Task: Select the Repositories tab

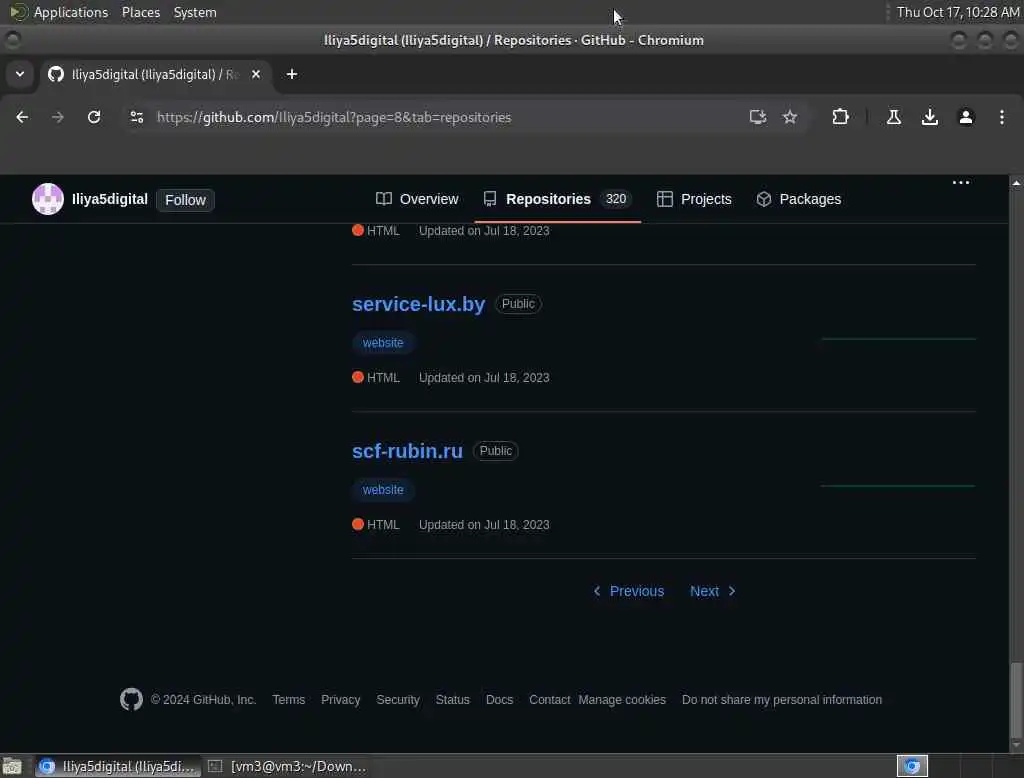Action: point(557,199)
